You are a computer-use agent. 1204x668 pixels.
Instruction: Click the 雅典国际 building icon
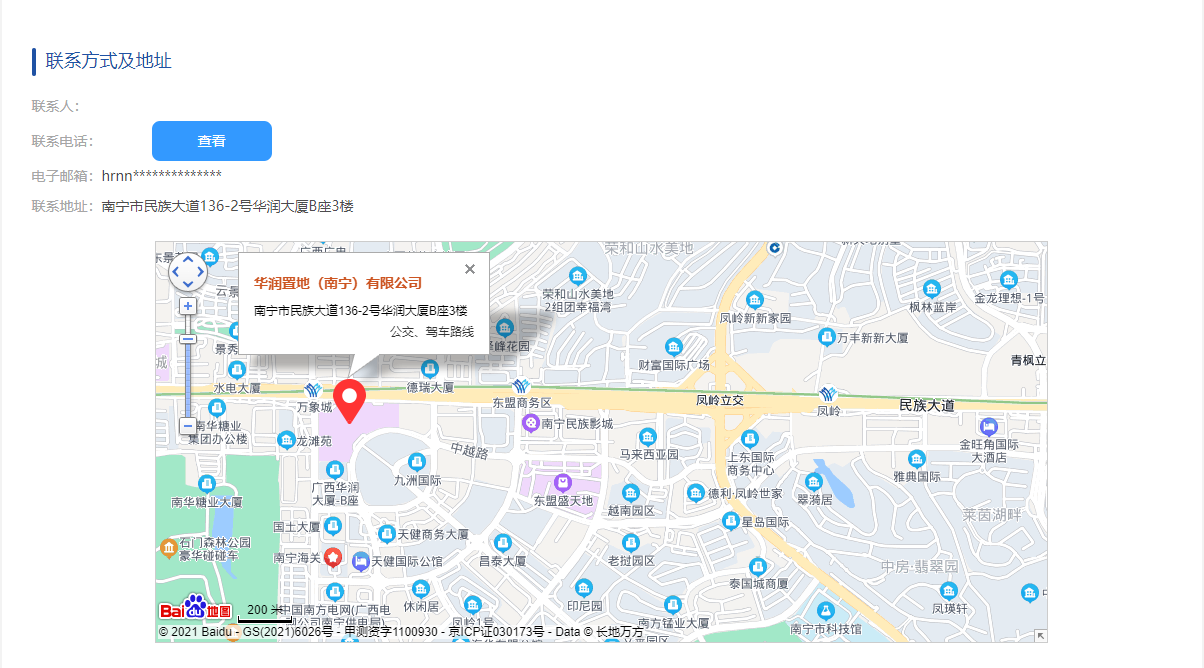(x=916, y=459)
